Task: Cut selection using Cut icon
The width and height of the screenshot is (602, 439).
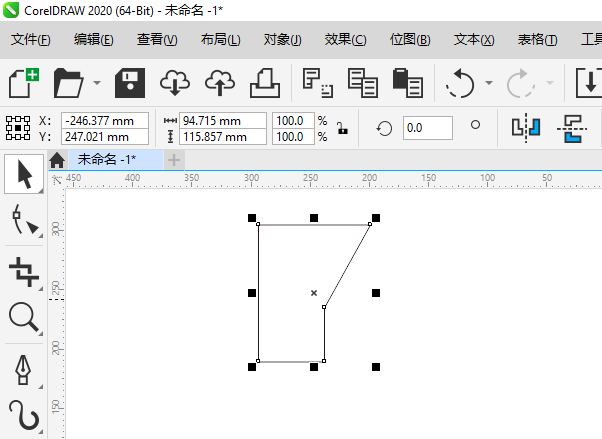Action: click(318, 83)
